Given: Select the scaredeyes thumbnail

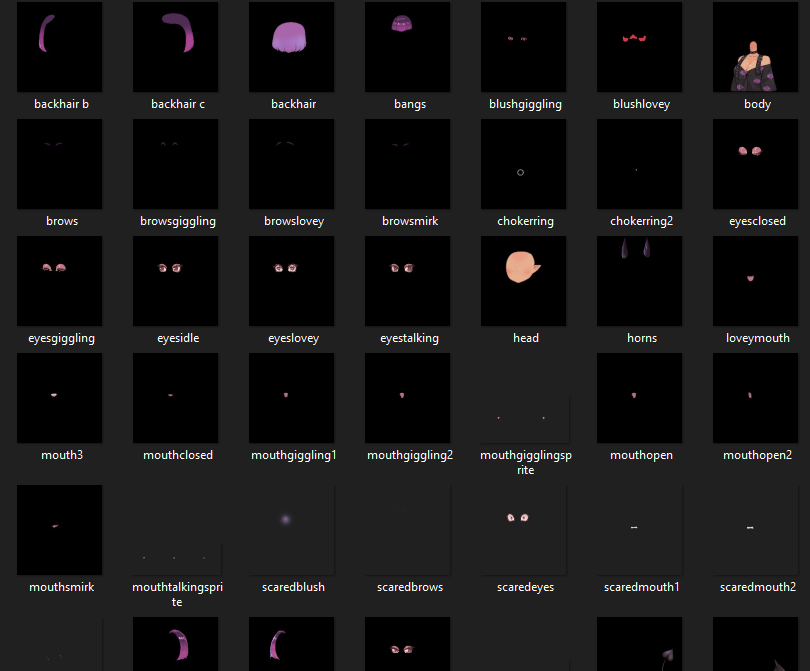Looking at the screenshot, I should pyautogui.click(x=526, y=528).
